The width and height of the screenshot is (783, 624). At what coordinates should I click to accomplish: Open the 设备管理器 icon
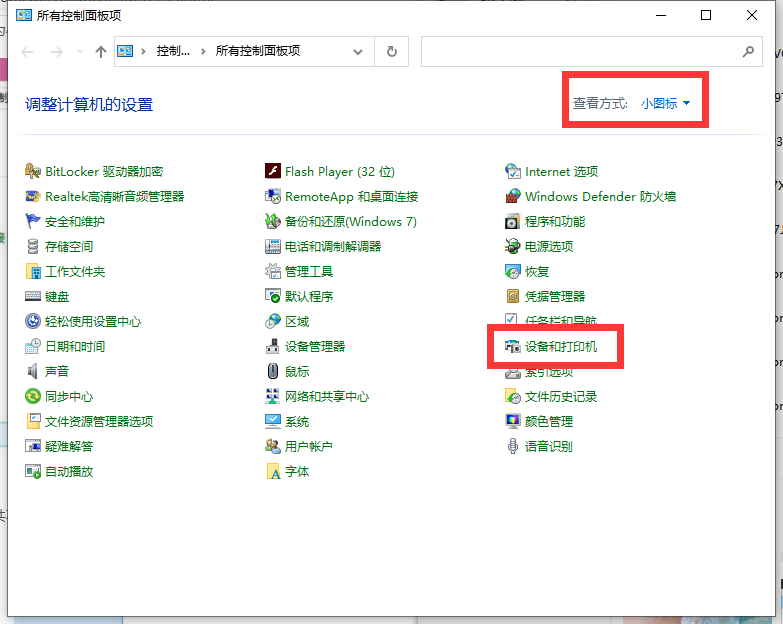click(x=273, y=346)
